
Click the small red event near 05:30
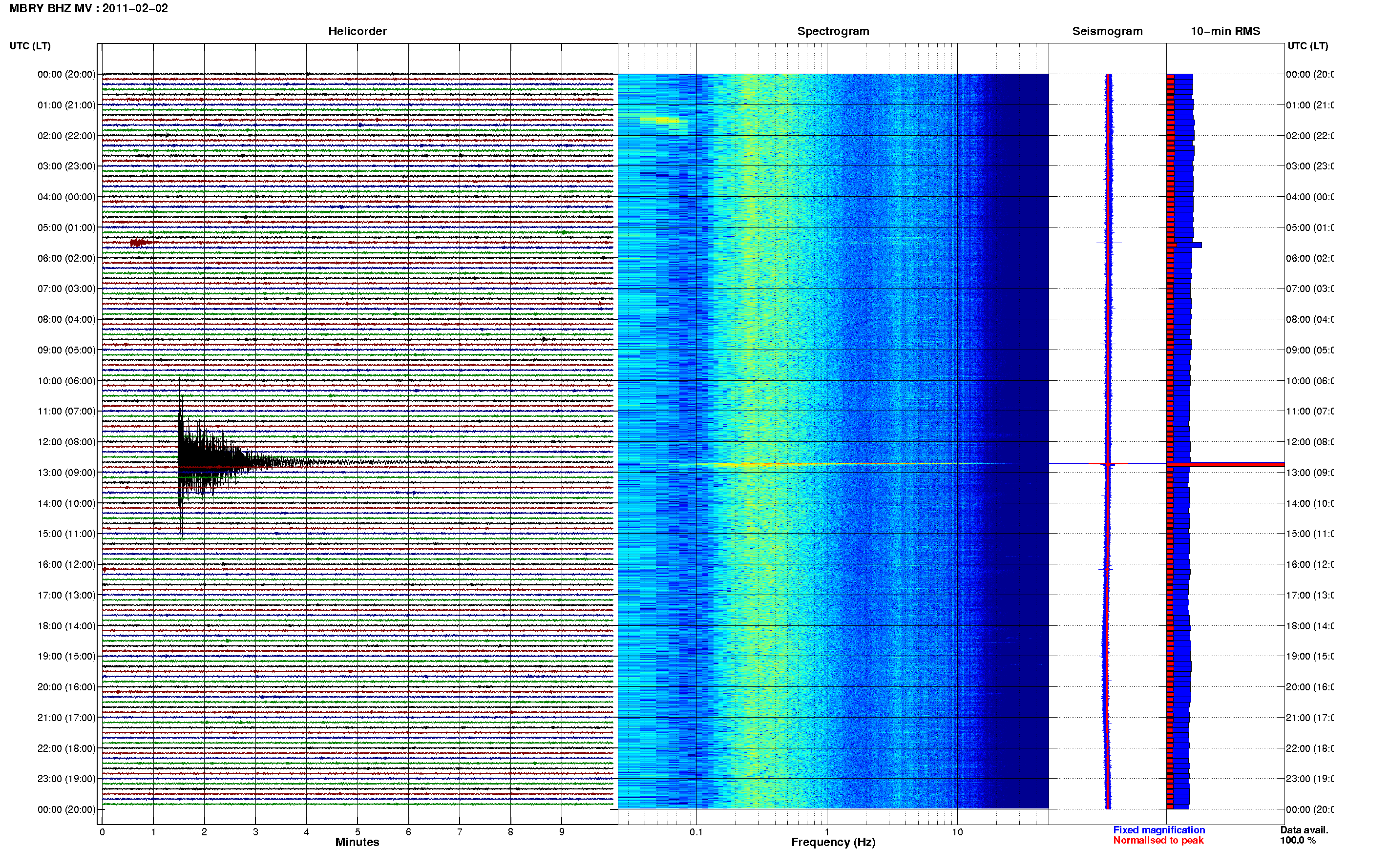click(140, 243)
